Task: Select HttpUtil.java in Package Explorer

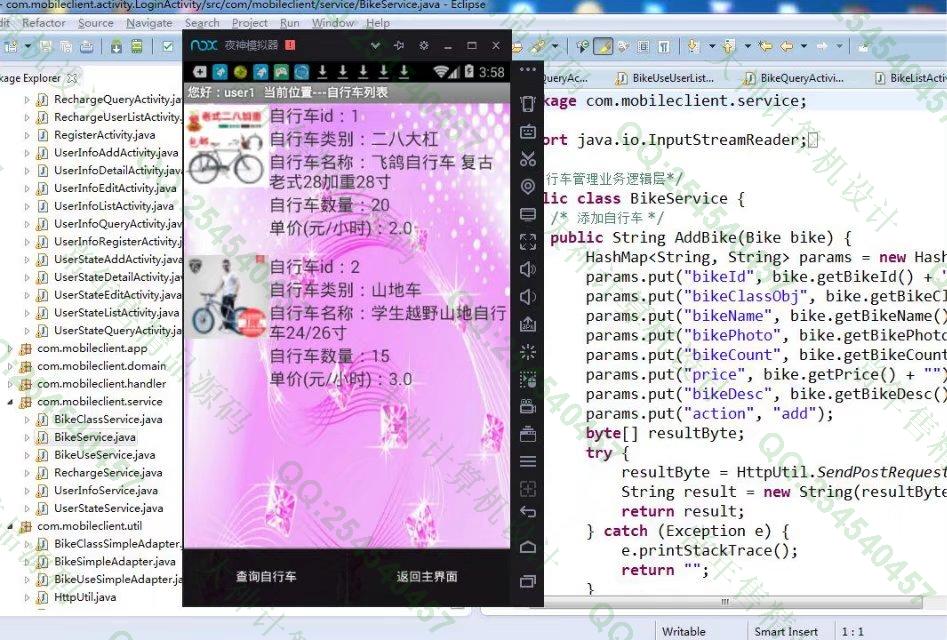Action: pyautogui.click(x=85, y=597)
